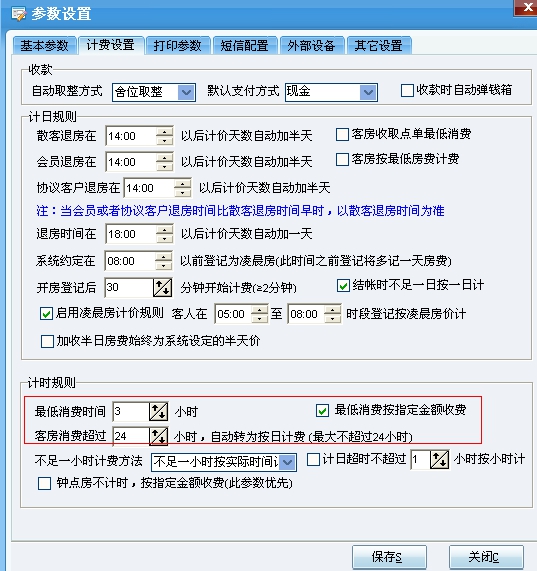The width and height of the screenshot is (537, 571).
Task: Decrease 退房时间在 18:00 with down arrow
Action: 165,239
